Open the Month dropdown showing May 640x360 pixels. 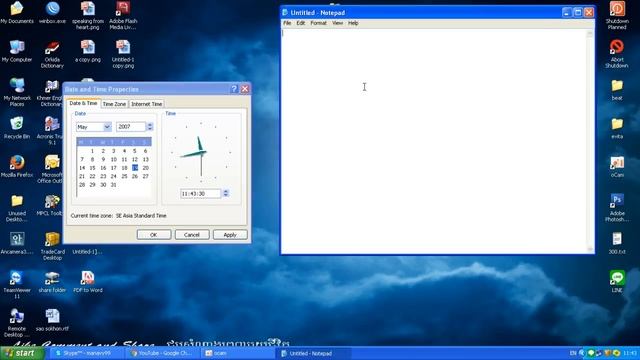point(93,127)
